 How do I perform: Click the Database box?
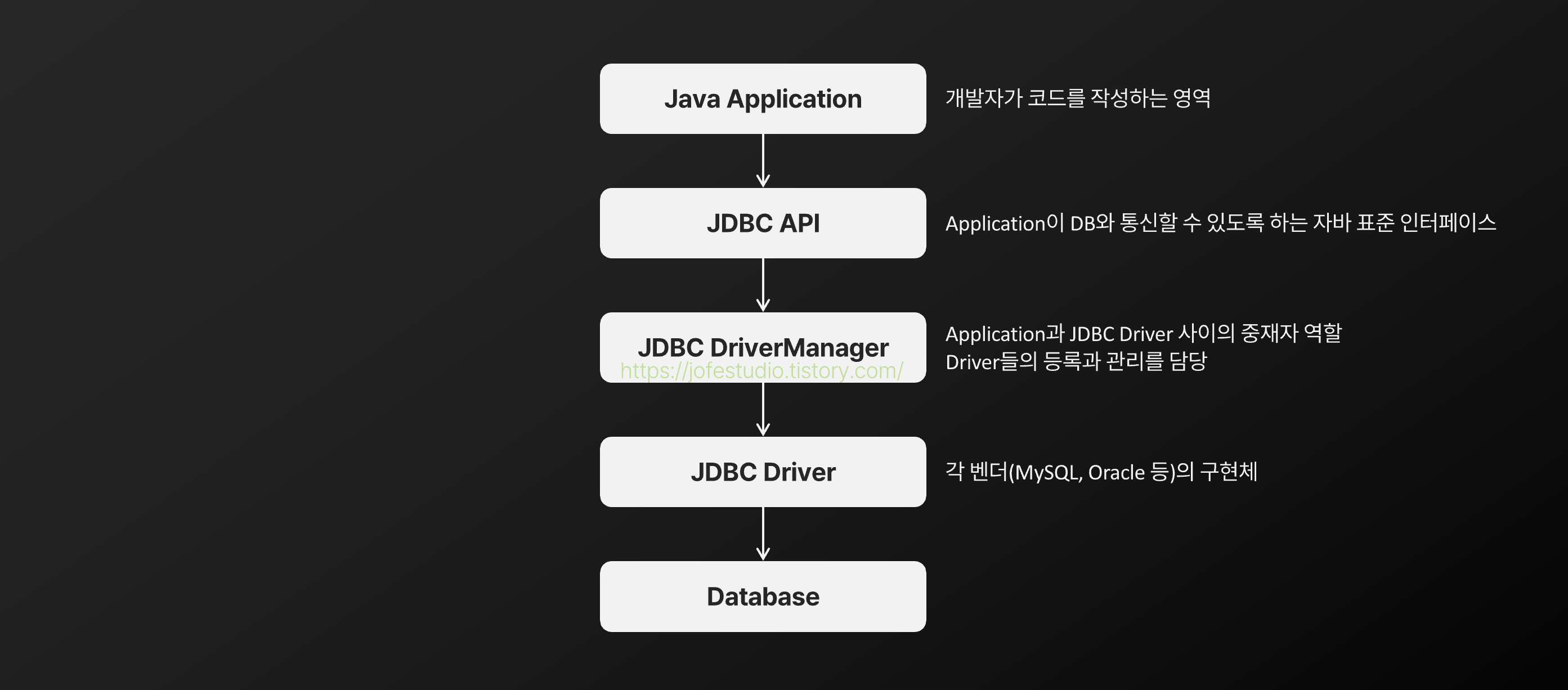(762, 597)
